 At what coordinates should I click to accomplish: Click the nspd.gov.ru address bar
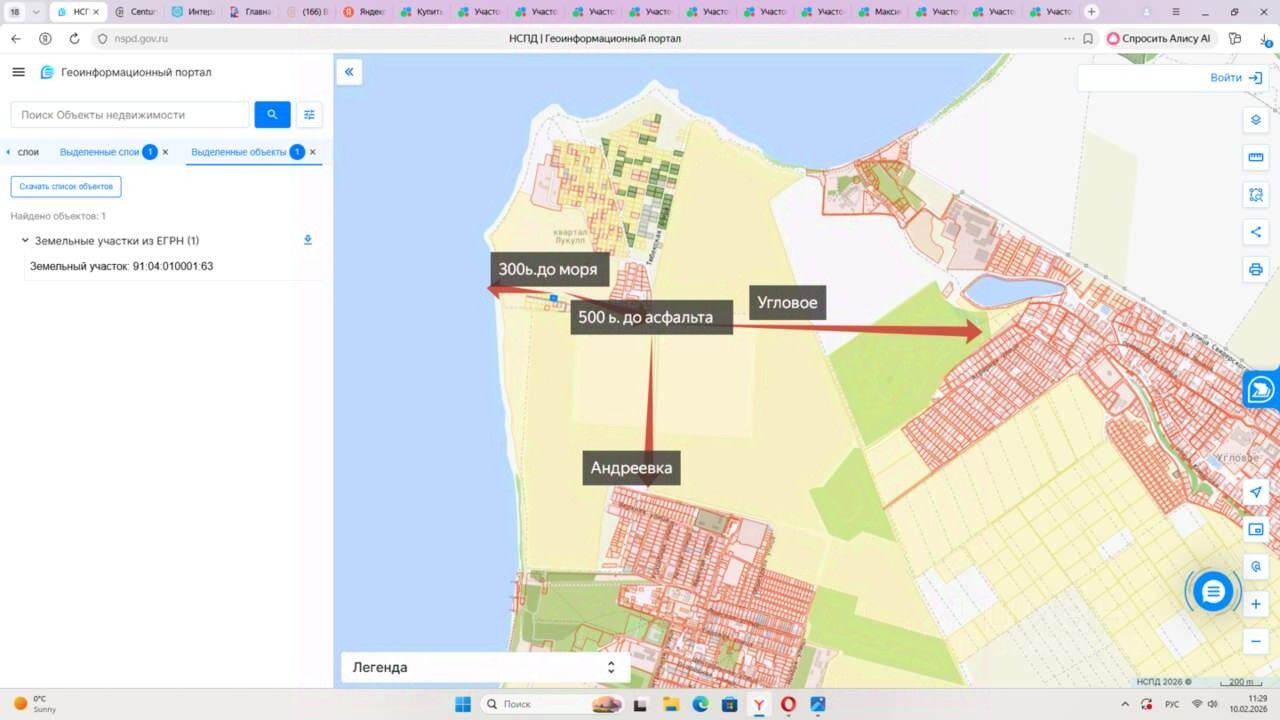[141, 39]
